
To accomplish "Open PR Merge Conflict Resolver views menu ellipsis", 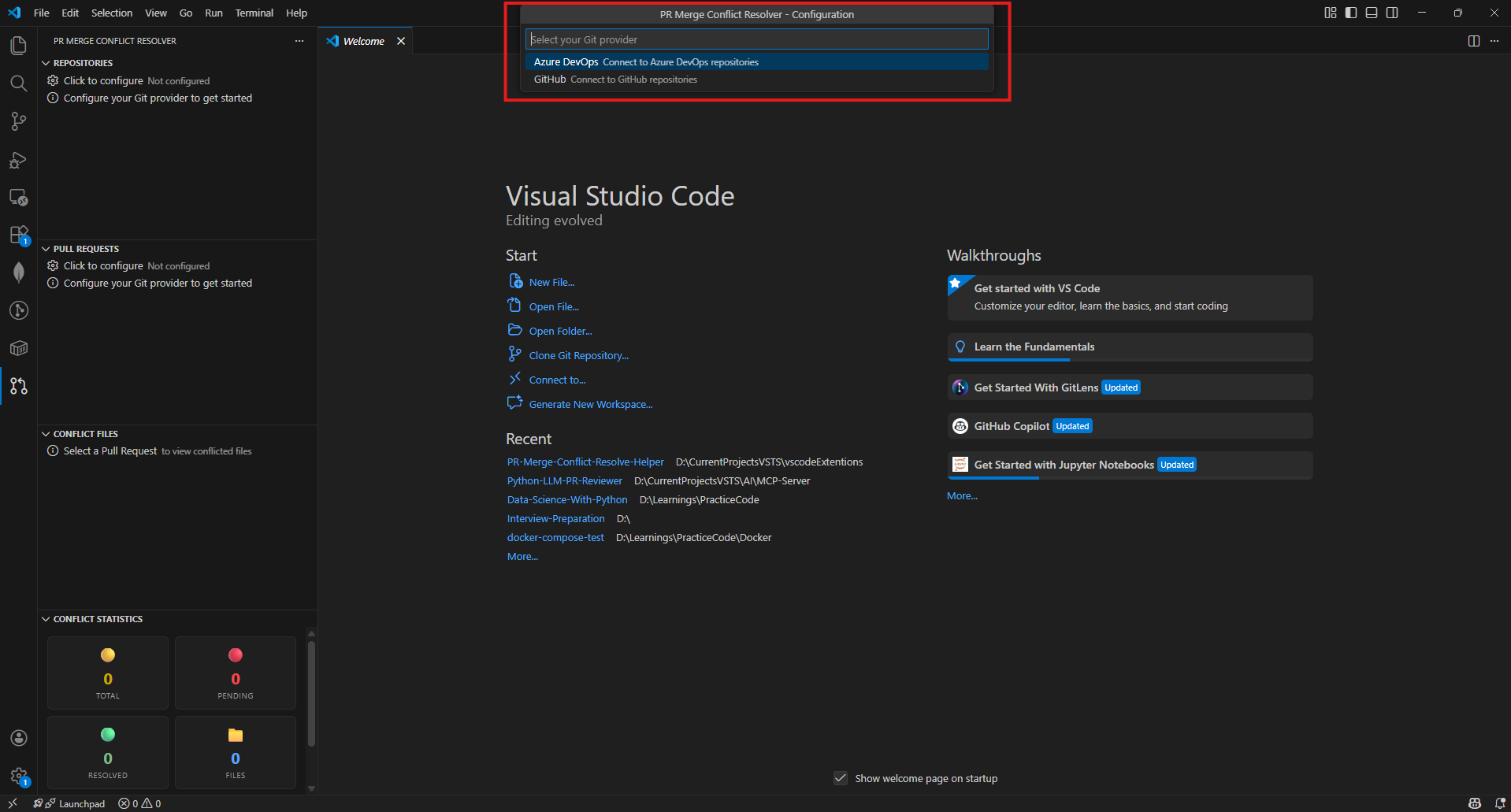I will point(299,41).
